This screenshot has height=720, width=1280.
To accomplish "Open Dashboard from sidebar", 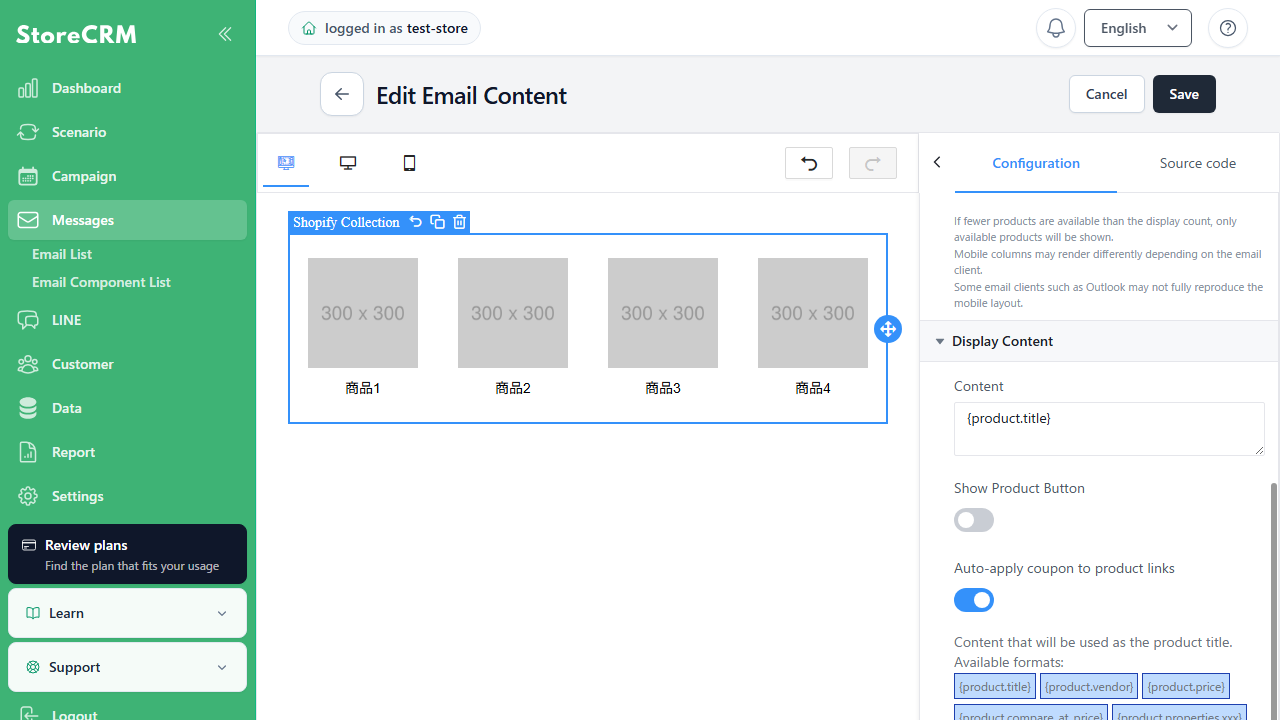I will [127, 88].
